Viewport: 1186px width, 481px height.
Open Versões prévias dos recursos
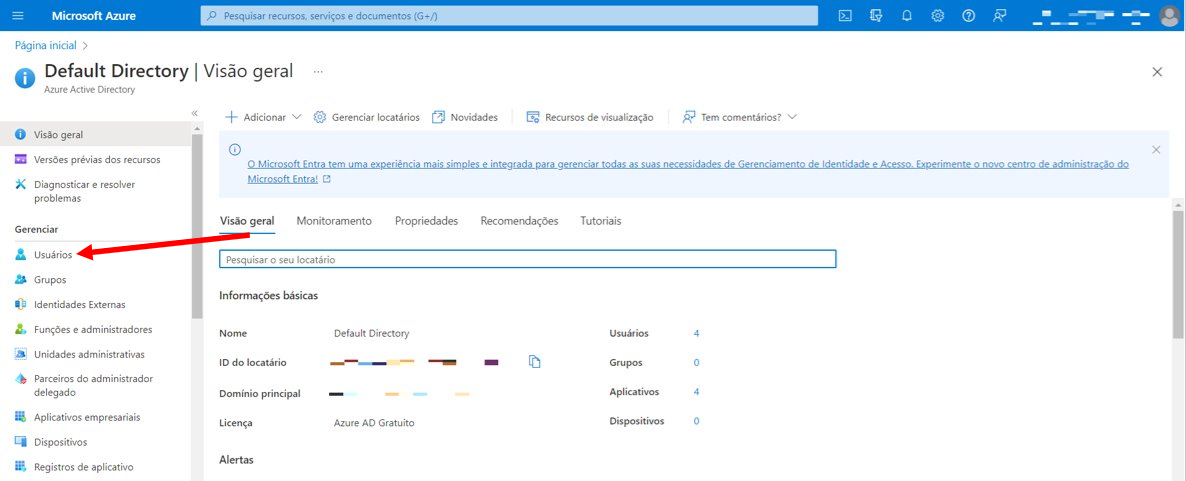pyautogui.click(x=97, y=160)
